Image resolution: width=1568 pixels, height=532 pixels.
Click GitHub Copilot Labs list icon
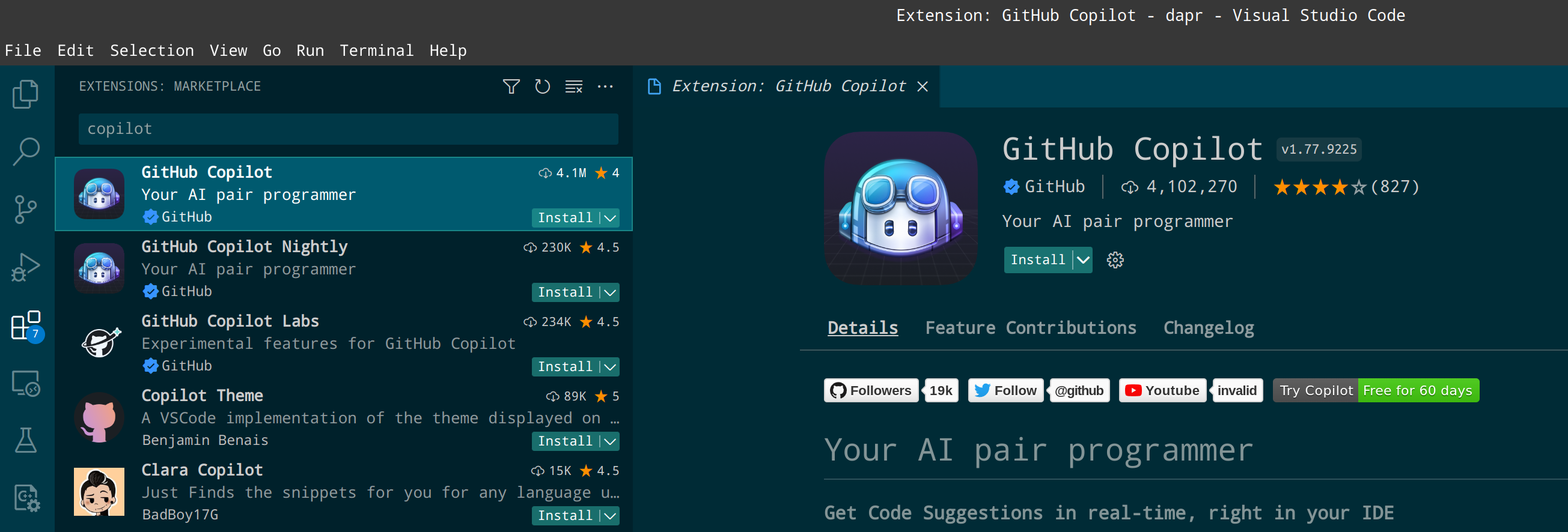pyautogui.click(x=101, y=343)
